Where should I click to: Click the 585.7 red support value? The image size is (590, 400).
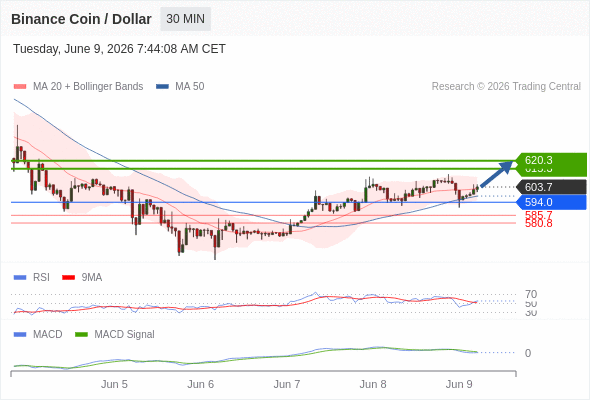539,215
